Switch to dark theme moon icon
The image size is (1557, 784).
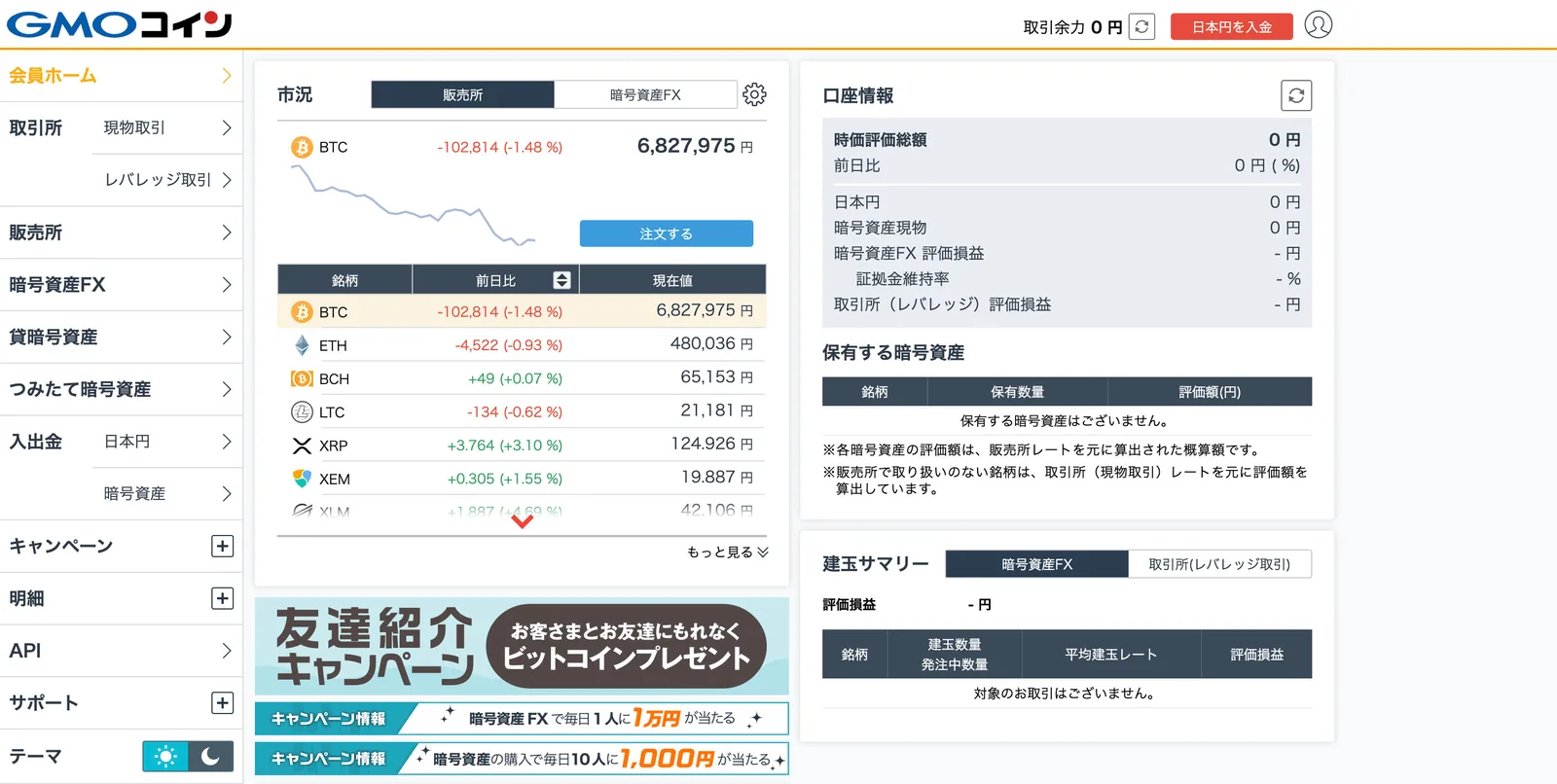211,756
